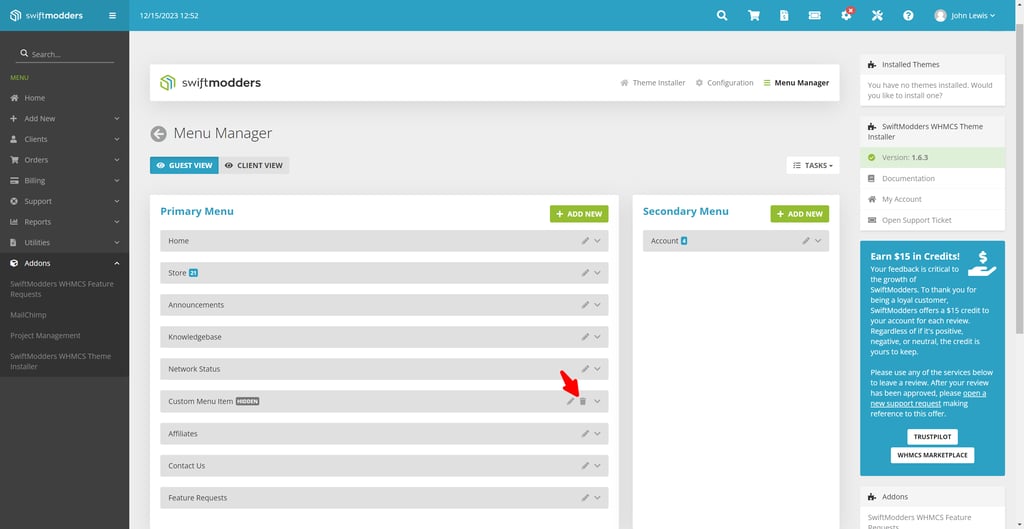
Task: Click the Trustpilot button
Action: coord(933,437)
